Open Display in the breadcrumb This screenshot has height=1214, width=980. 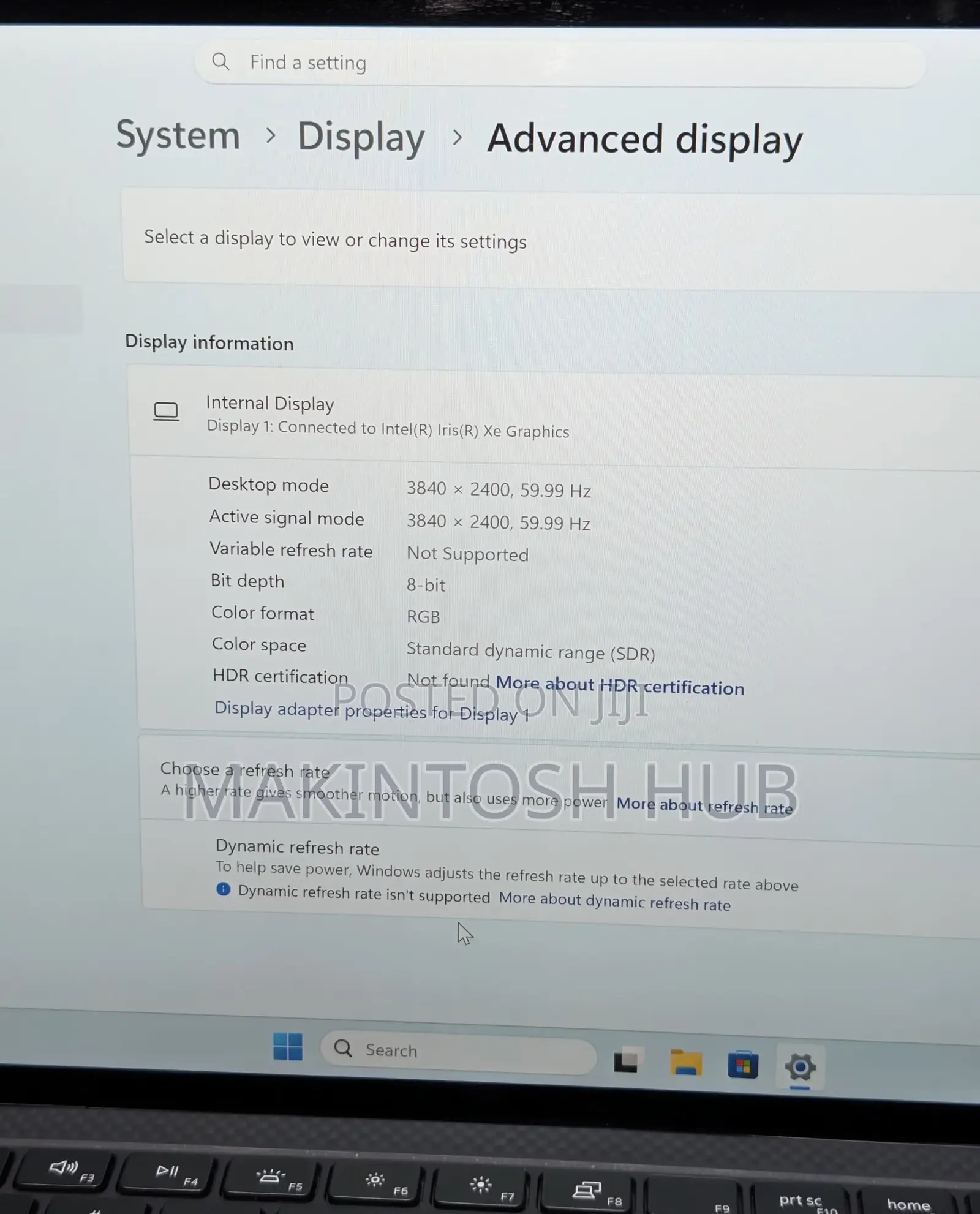361,137
